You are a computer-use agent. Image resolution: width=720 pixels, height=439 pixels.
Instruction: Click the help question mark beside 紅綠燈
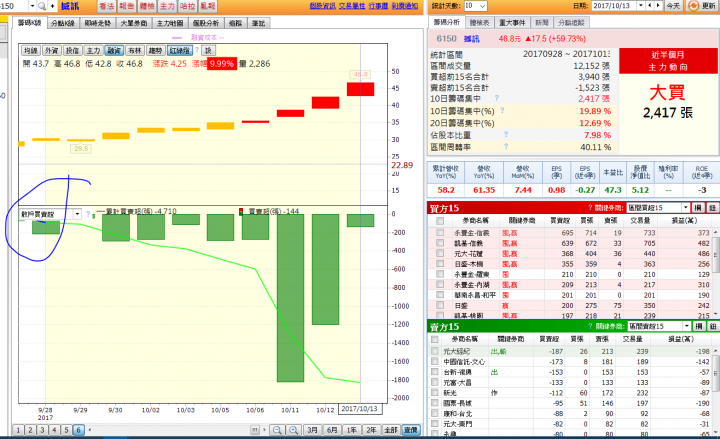tap(197, 50)
